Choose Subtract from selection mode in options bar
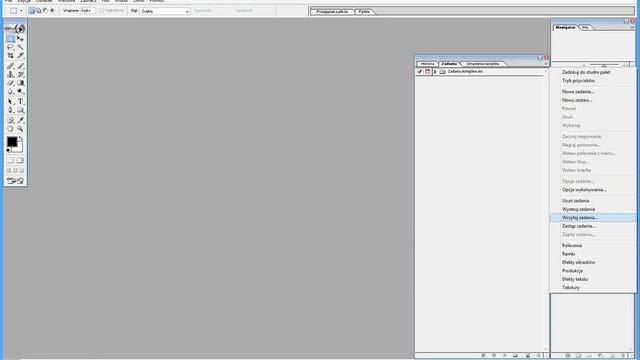640x360 pixels. pyautogui.click(x=45, y=11)
